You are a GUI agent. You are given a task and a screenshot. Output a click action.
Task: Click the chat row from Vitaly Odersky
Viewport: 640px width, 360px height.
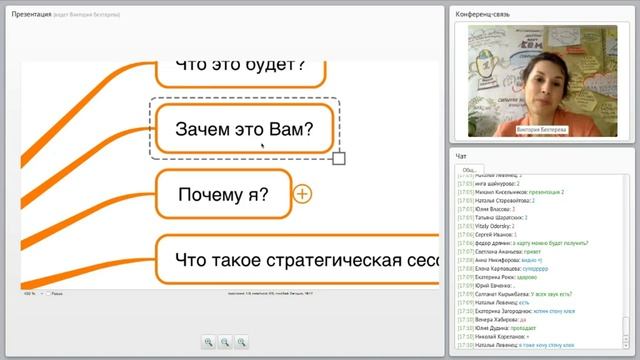[x=486, y=226]
